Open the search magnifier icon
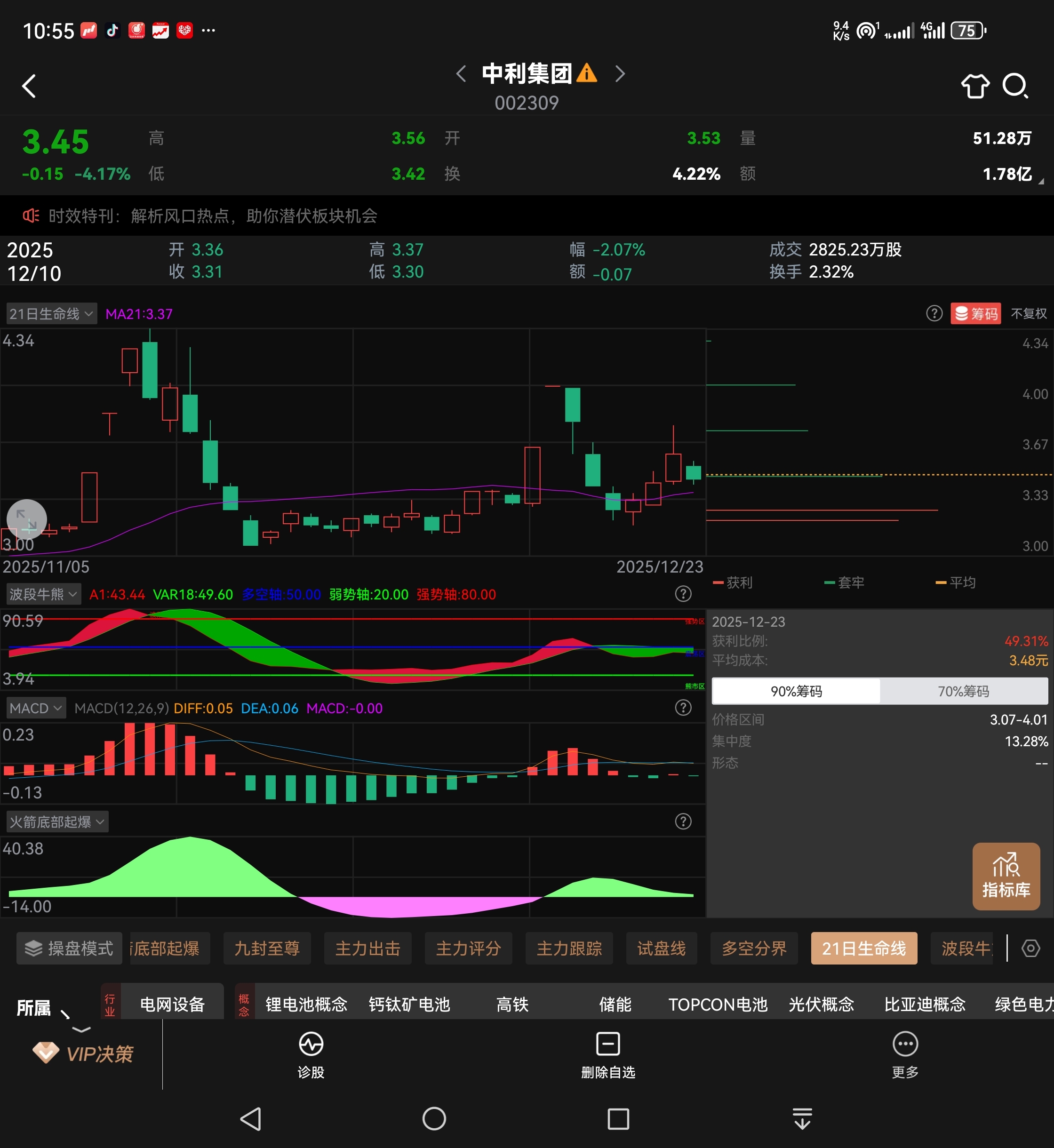1054x1148 pixels. (1014, 86)
